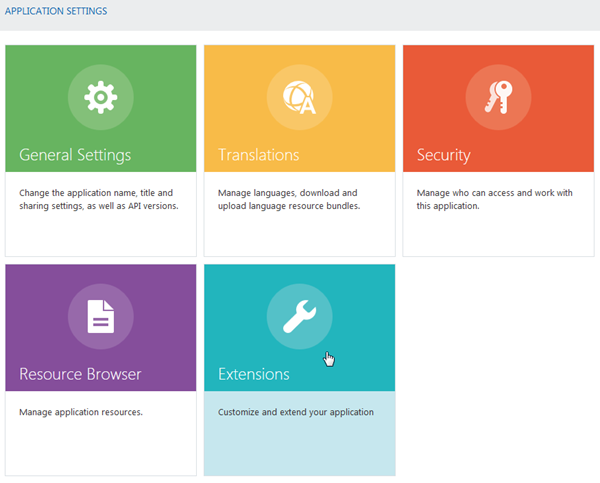Open the Translations title

coord(259,155)
